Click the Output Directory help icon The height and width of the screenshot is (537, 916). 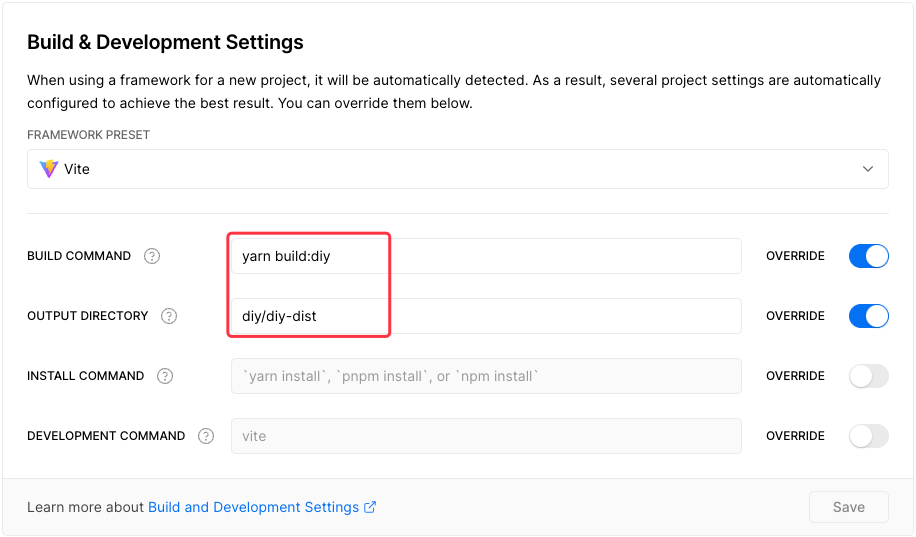coord(169,316)
